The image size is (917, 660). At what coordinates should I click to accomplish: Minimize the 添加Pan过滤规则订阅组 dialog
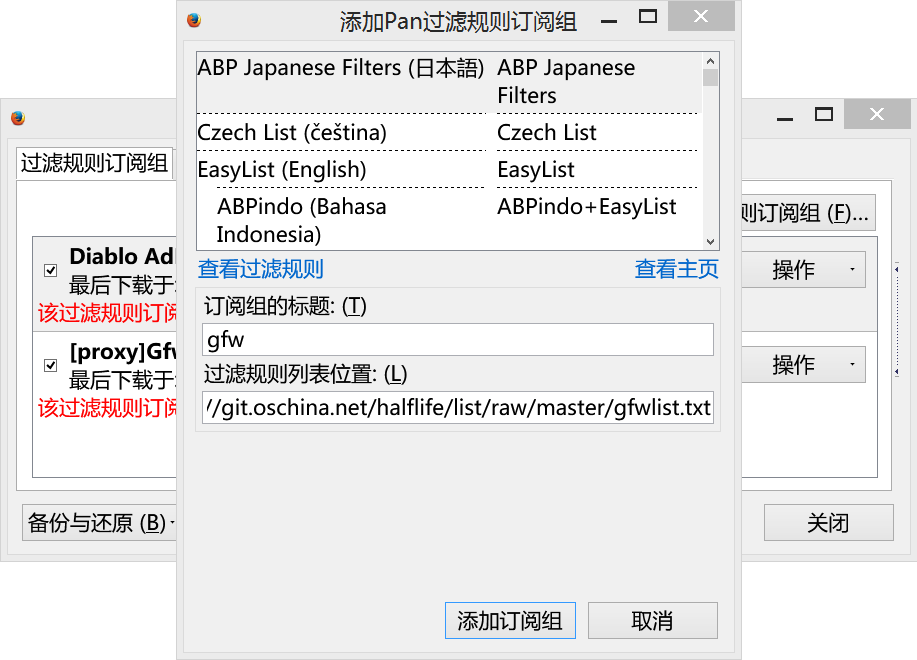(609, 21)
